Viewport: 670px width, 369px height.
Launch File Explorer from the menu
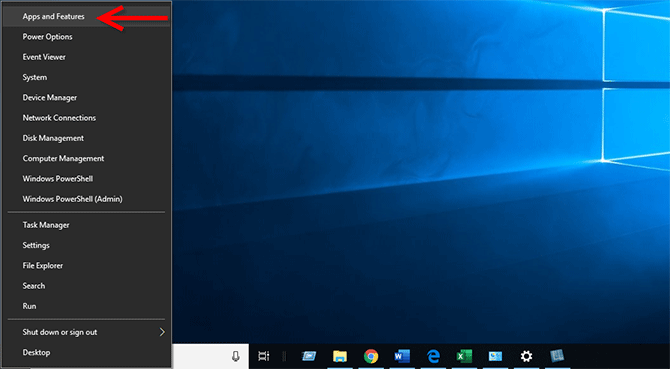pyautogui.click(x=87, y=266)
